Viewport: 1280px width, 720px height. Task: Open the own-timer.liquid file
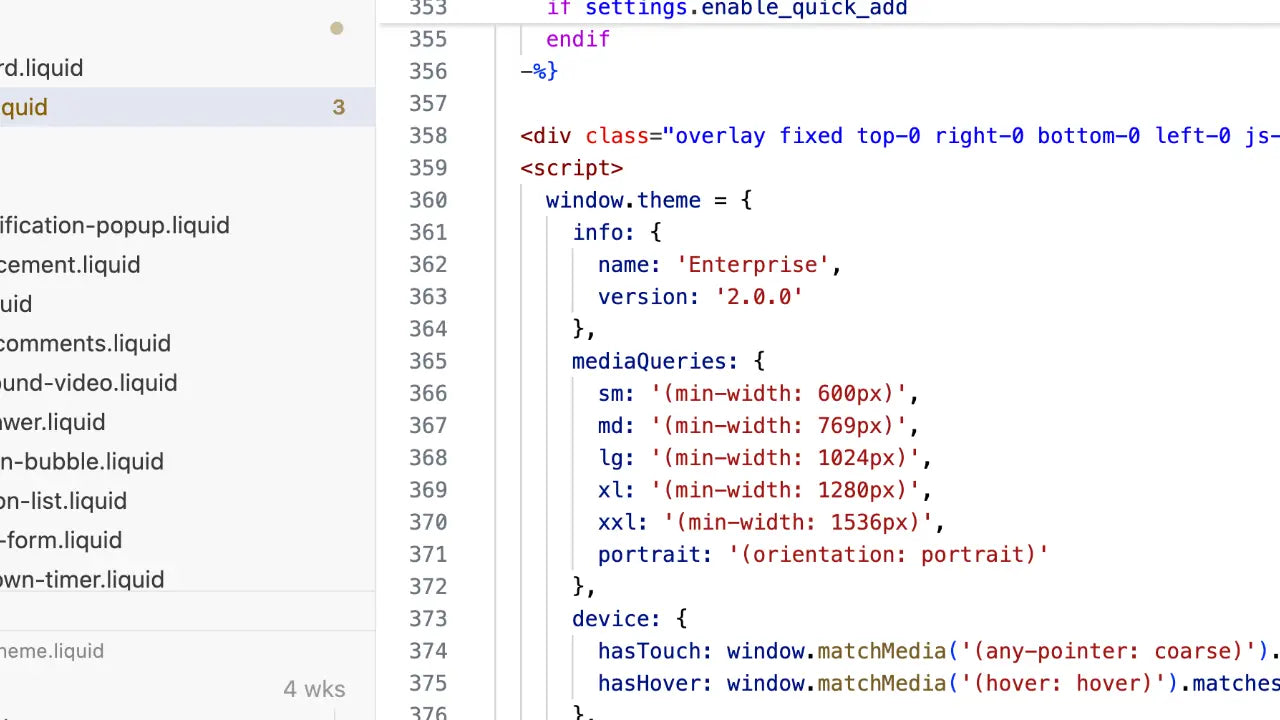pos(82,580)
